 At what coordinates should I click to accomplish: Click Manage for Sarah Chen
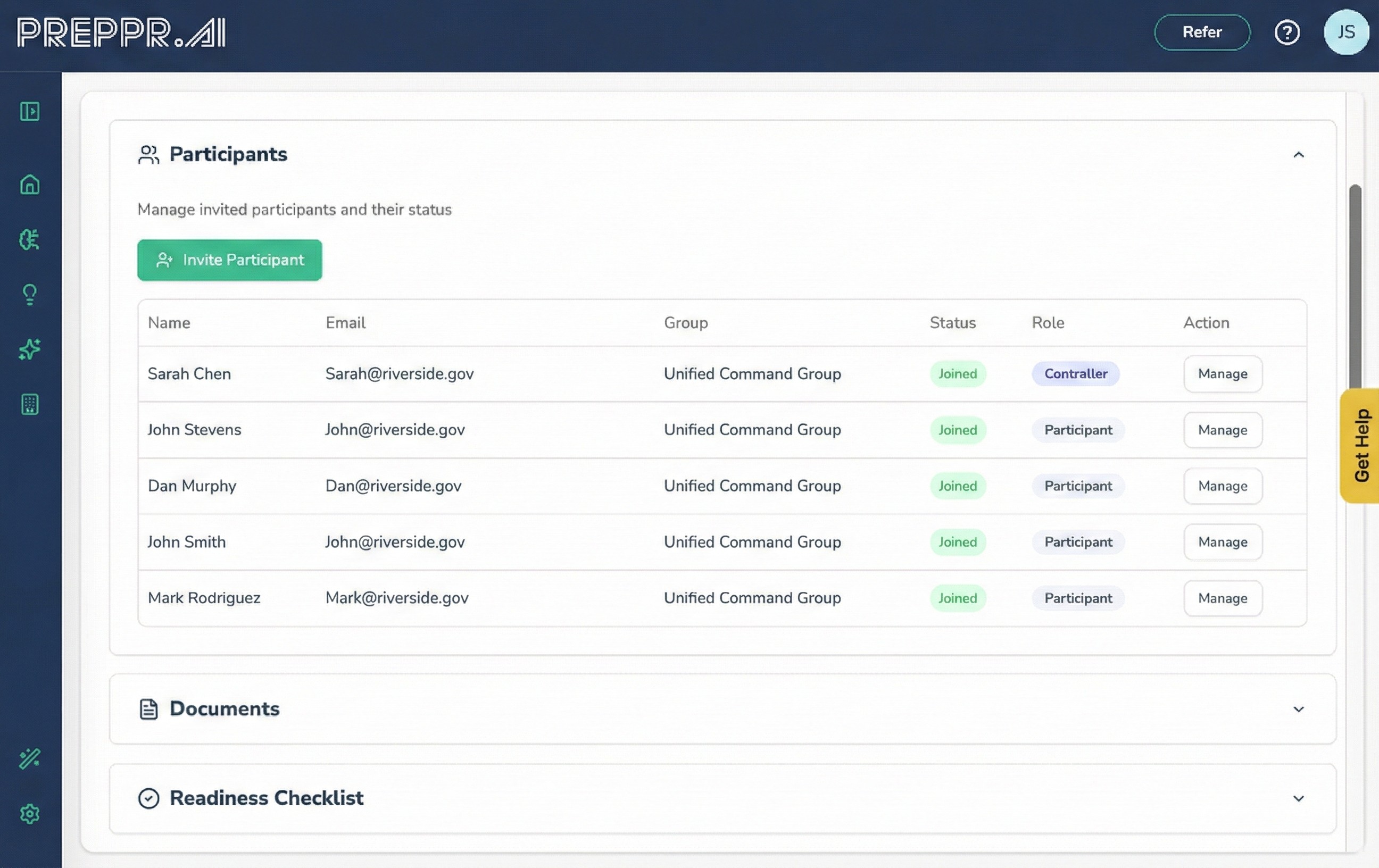pyautogui.click(x=1223, y=374)
